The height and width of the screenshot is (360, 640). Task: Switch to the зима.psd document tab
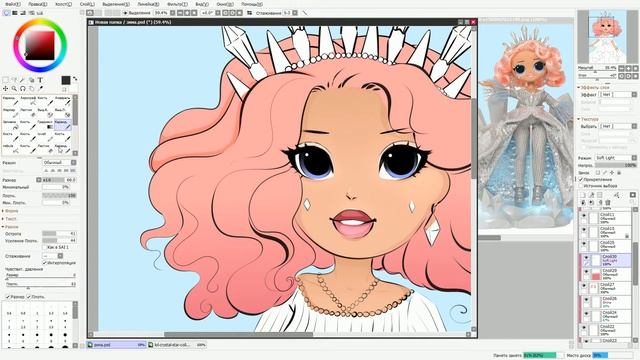click(116, 345)
